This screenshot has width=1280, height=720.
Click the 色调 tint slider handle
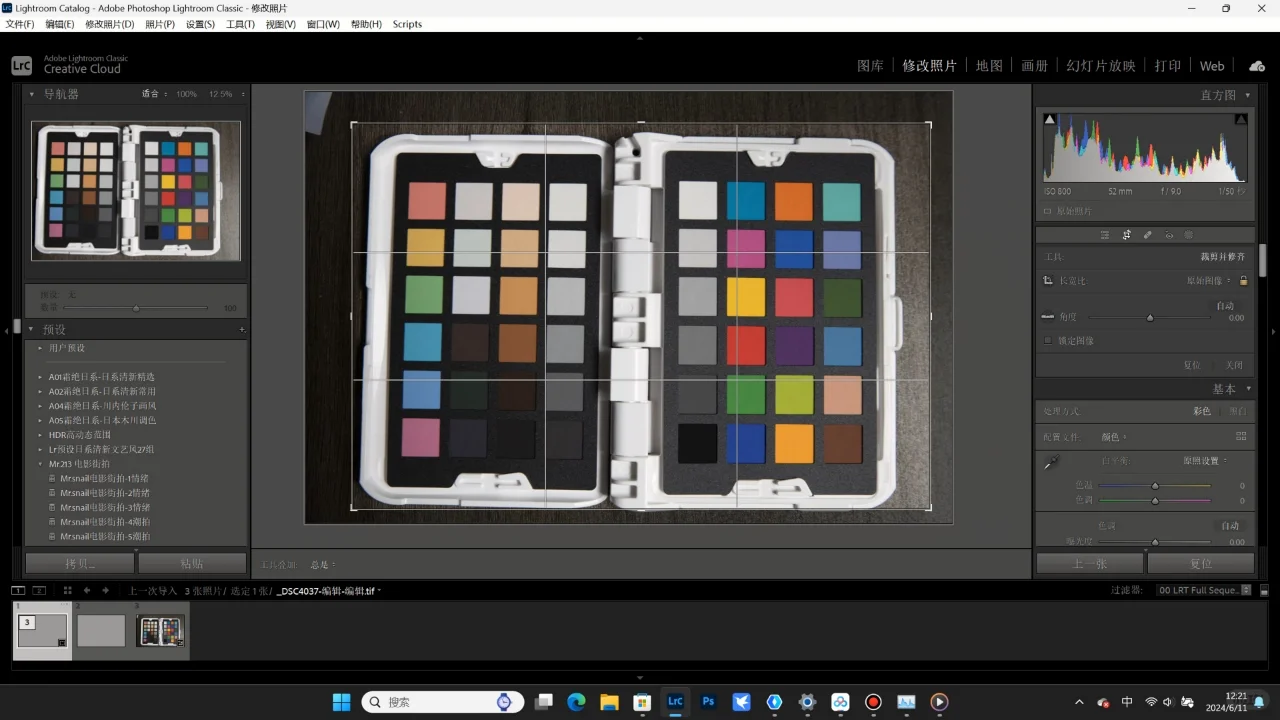tap(1155, 500)
